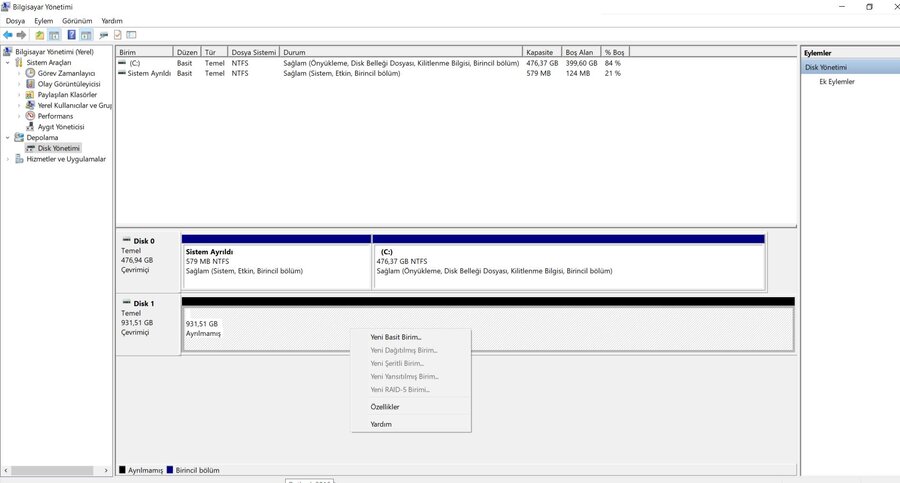This screenshot has height=483, width=900.
Task: Open the Dosya menu
Action: tap(15, 21)
